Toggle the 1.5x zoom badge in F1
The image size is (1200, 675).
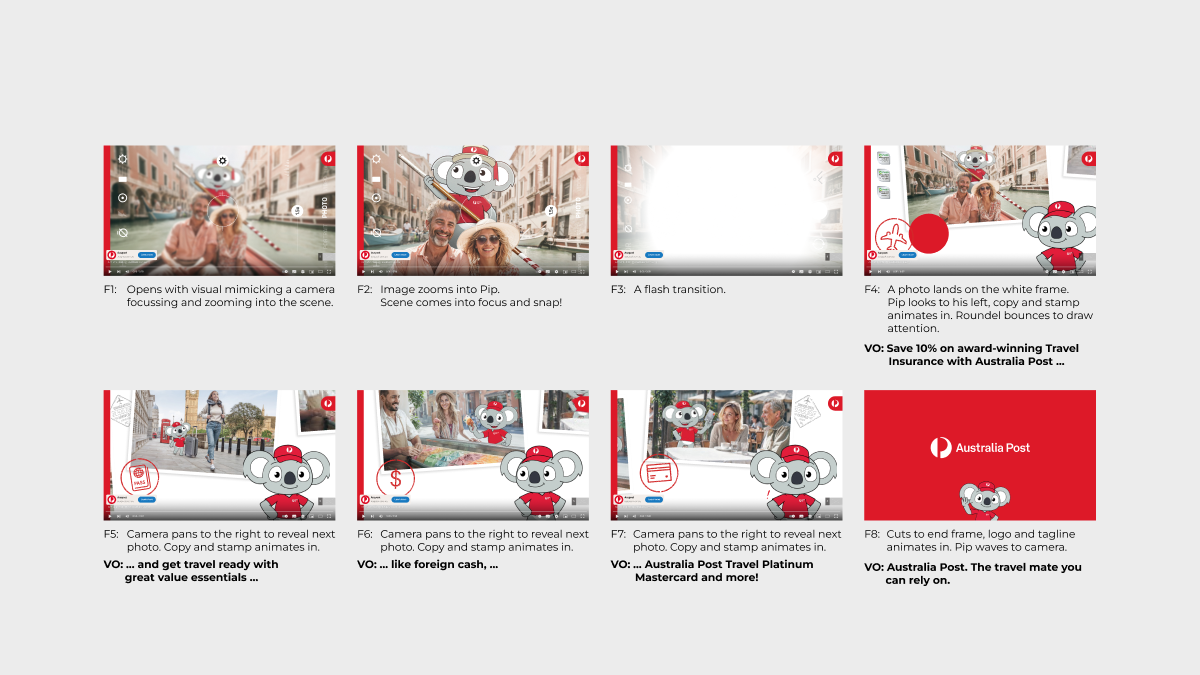297,210
